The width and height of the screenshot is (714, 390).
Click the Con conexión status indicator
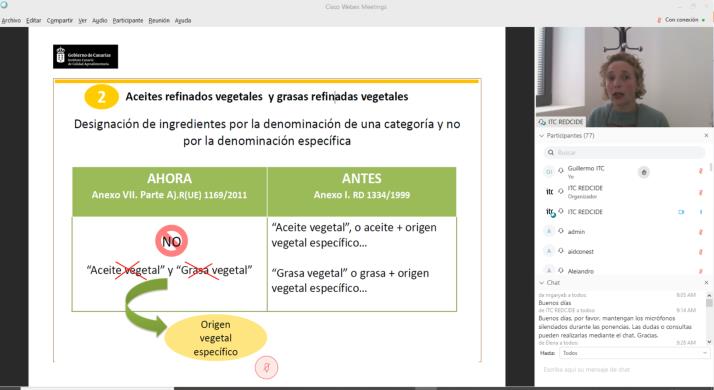tap(681, 20)
